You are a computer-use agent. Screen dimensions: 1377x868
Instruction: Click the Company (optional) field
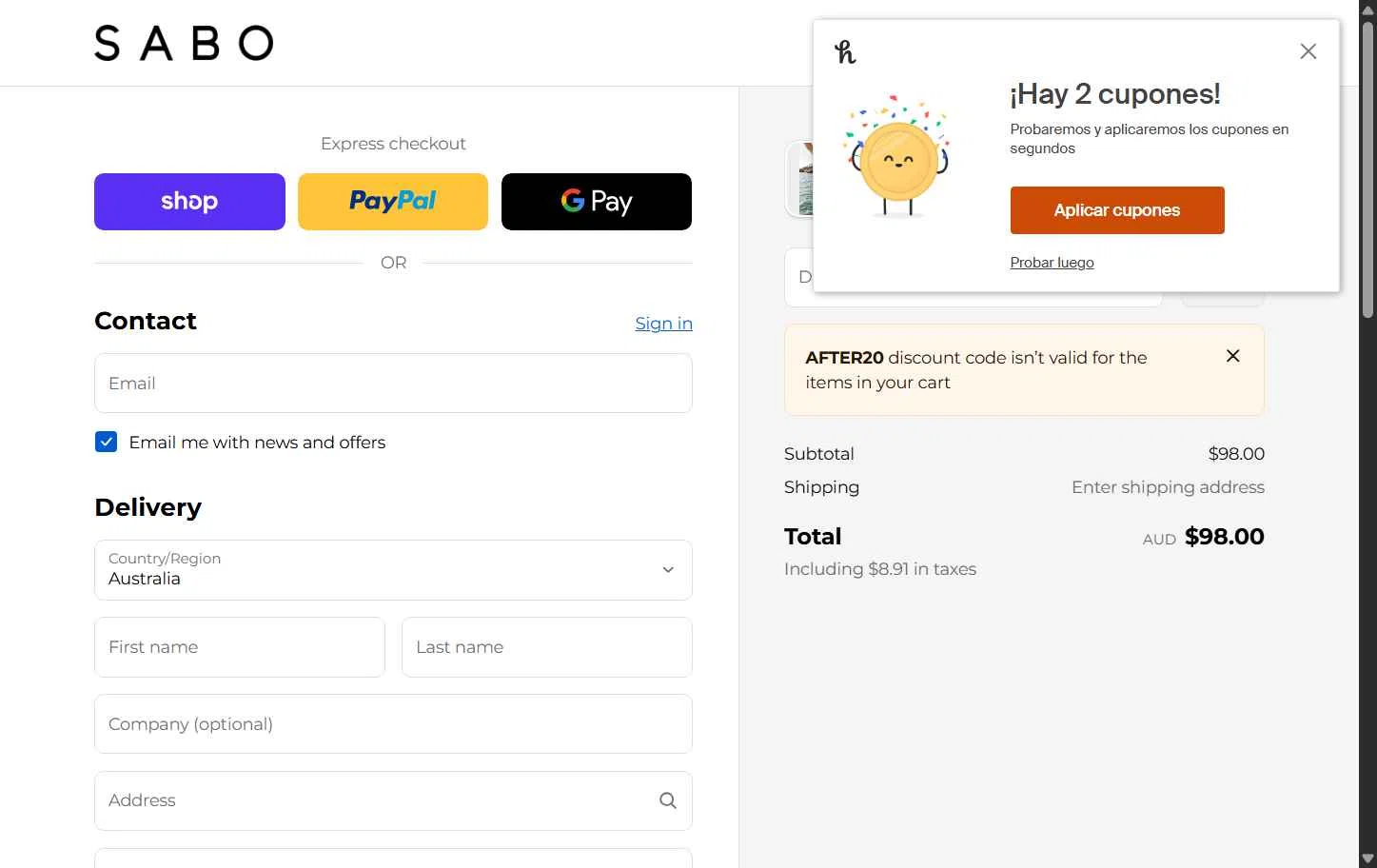coord(393,724)
